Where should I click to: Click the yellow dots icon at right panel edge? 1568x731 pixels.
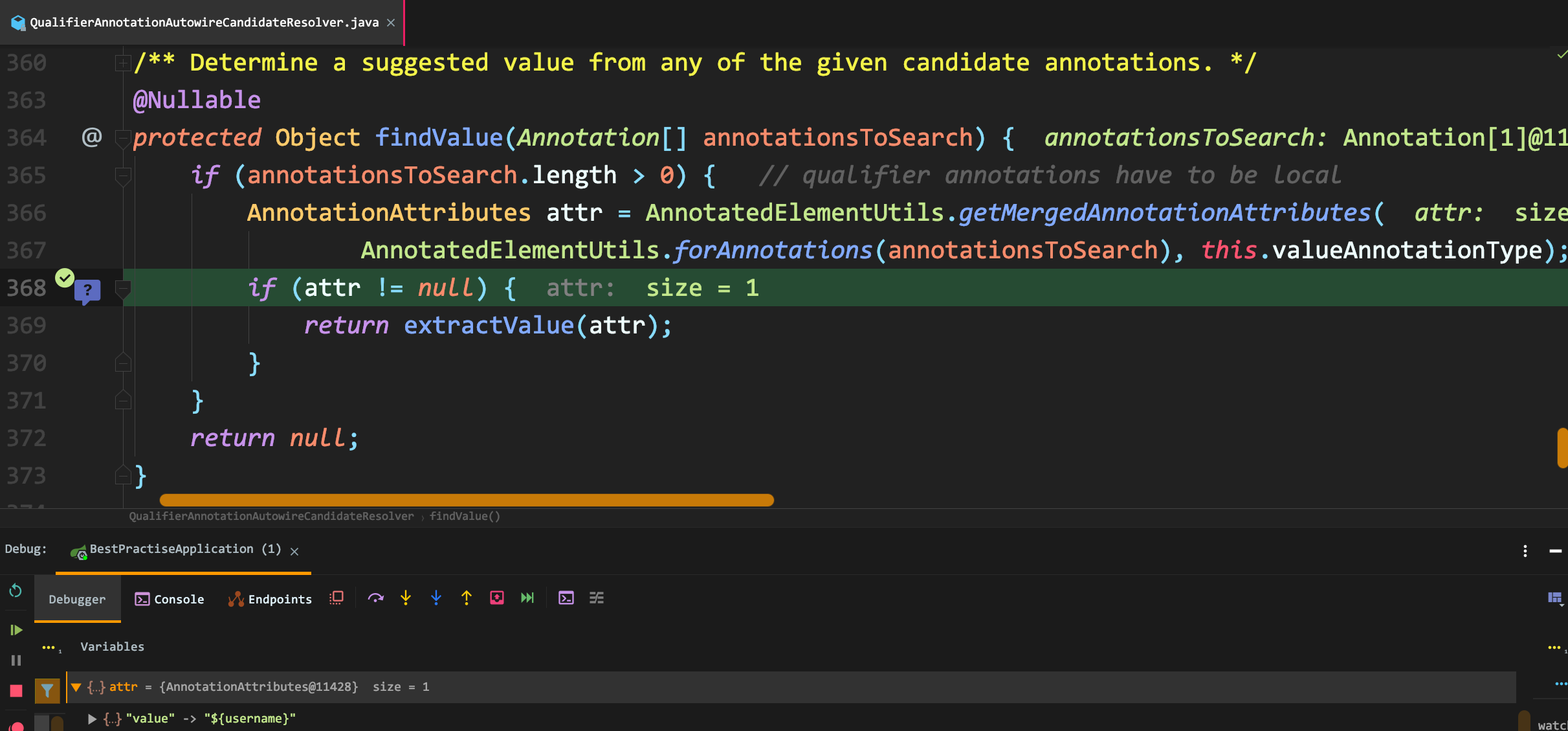click(x=1556, y=647)
